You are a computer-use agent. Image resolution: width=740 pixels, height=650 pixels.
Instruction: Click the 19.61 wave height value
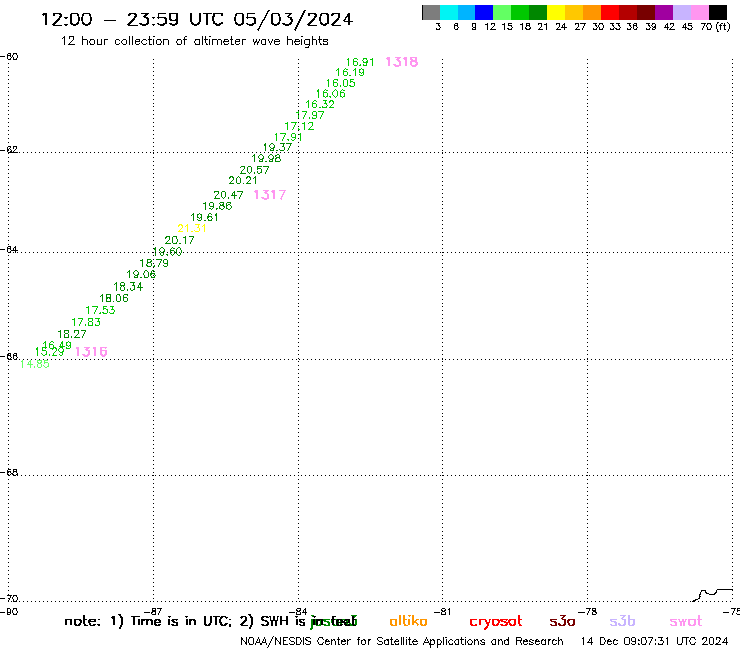pos(204,218)
